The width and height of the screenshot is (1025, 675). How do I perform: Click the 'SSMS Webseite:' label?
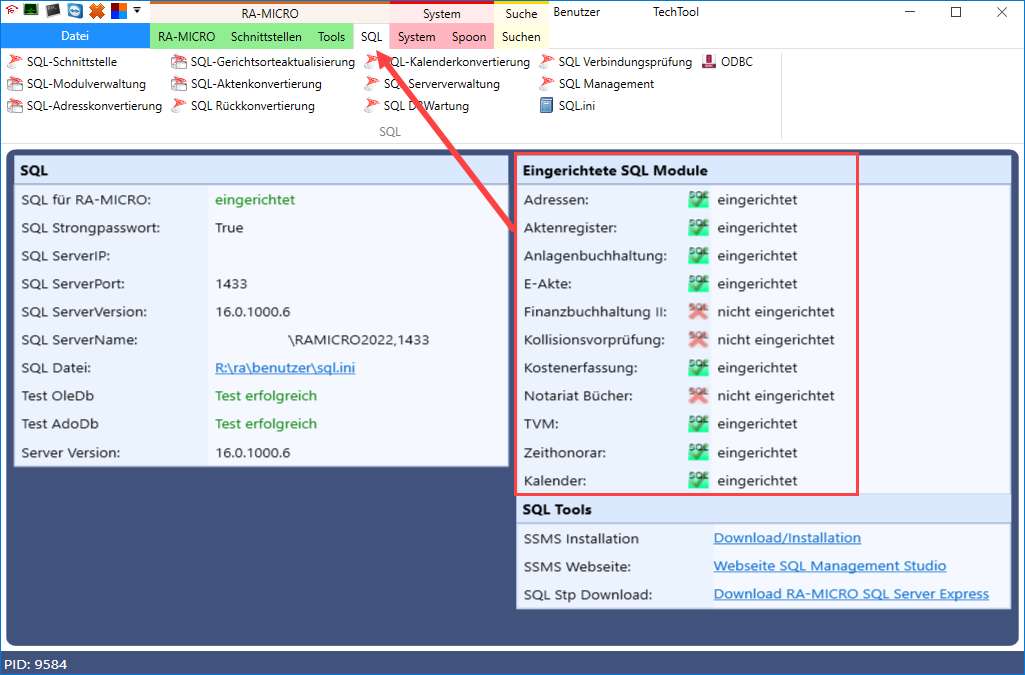(x=577, y=567)
